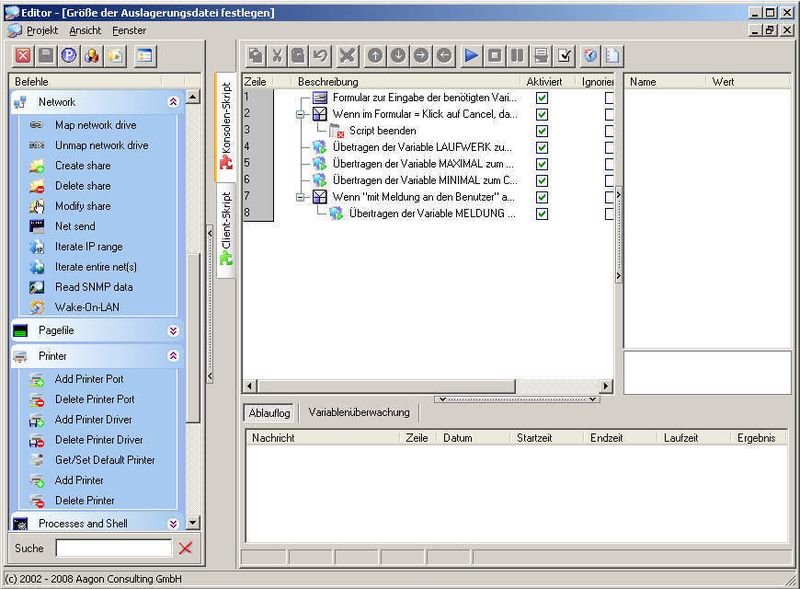Toggle Aktiviert checkbox for line 1
This screenshot has width=800, height=589.
pos(542,97)
